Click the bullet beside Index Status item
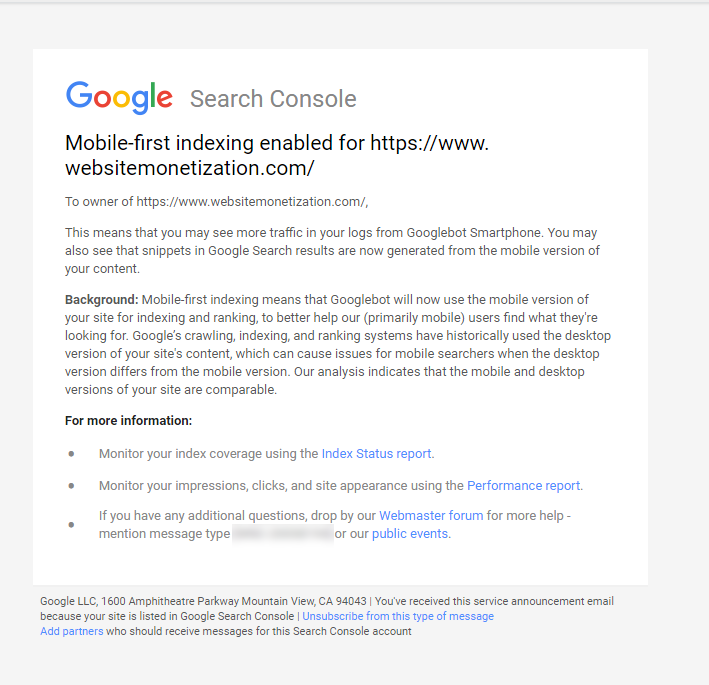 [71, 454]
